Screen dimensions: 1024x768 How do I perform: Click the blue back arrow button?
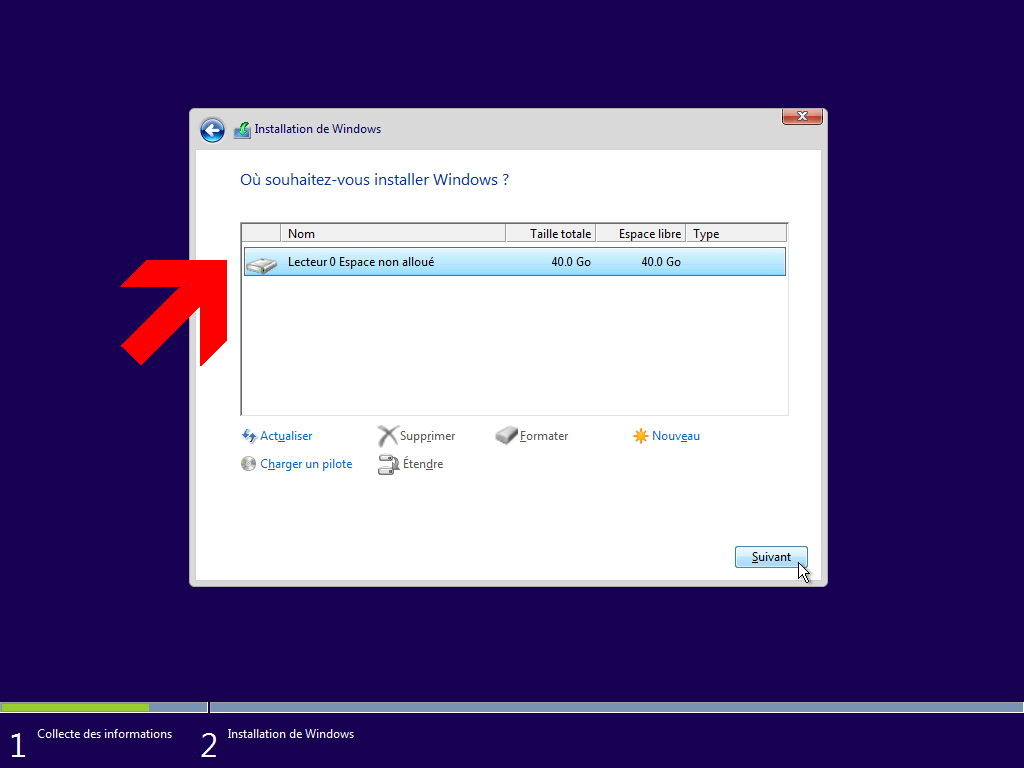[x=212, y=130]
